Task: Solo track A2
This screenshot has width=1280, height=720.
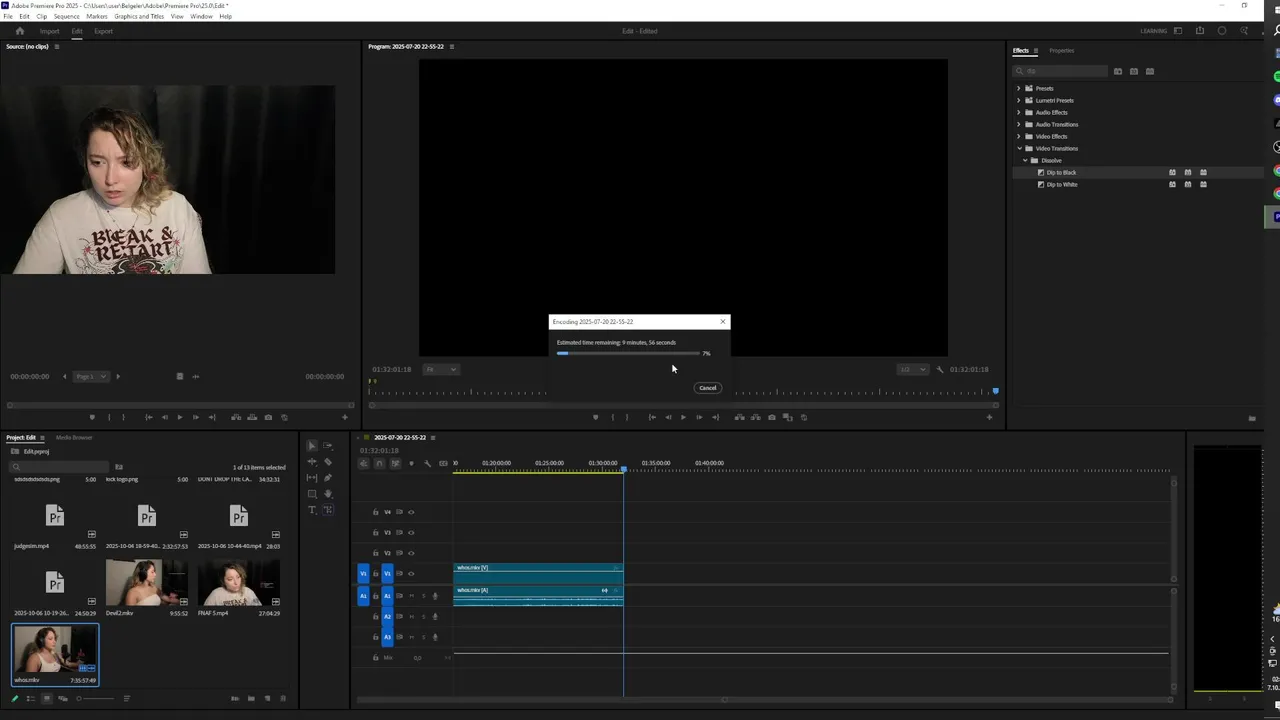Action: point(423,616)
